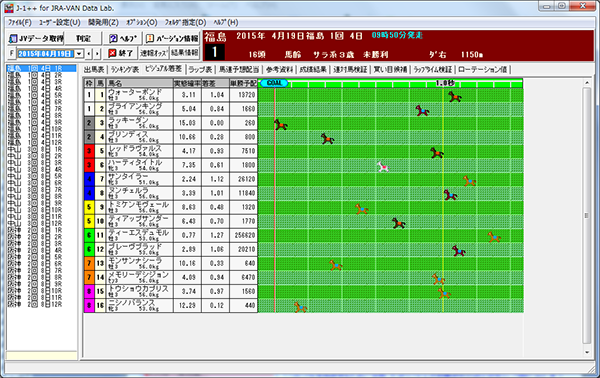Click the horse icon in horse number 2 row

[422, 111]
